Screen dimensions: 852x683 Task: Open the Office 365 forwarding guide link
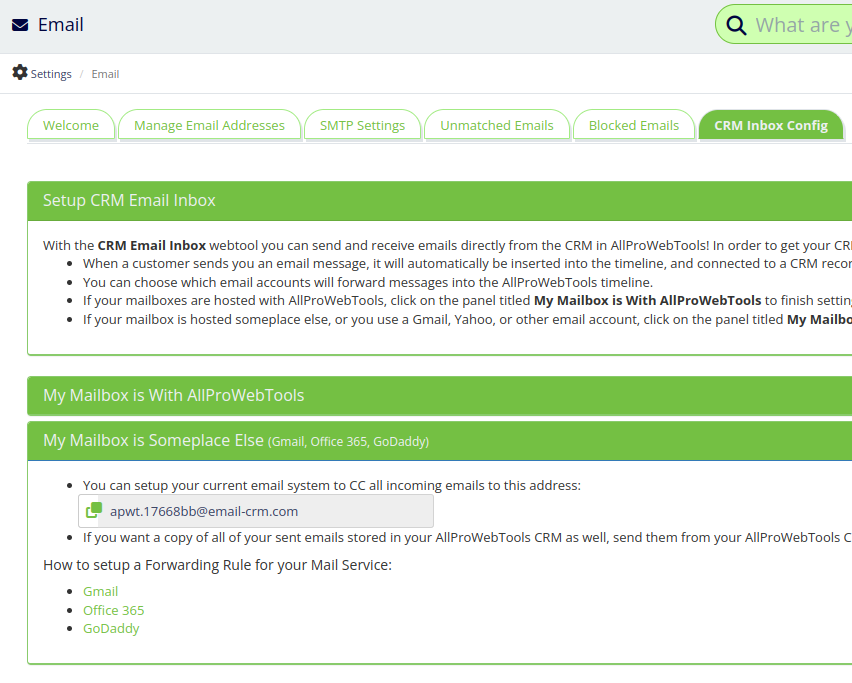[114, 610]
